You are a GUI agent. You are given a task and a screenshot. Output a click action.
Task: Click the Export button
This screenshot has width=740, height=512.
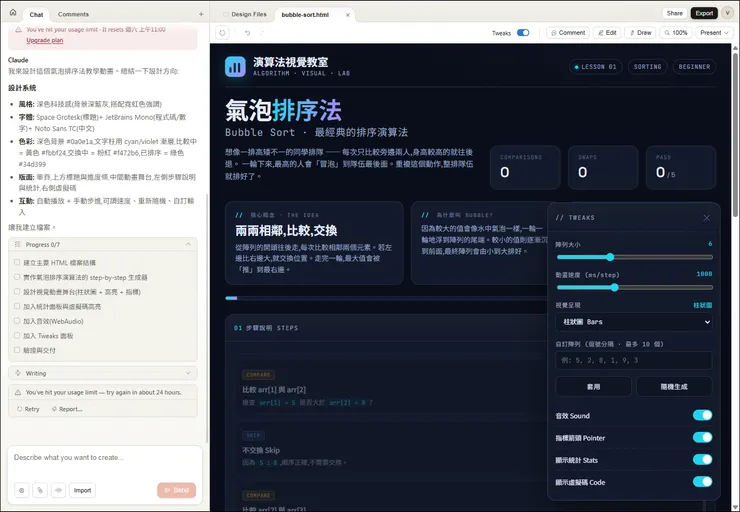[704, 13]
